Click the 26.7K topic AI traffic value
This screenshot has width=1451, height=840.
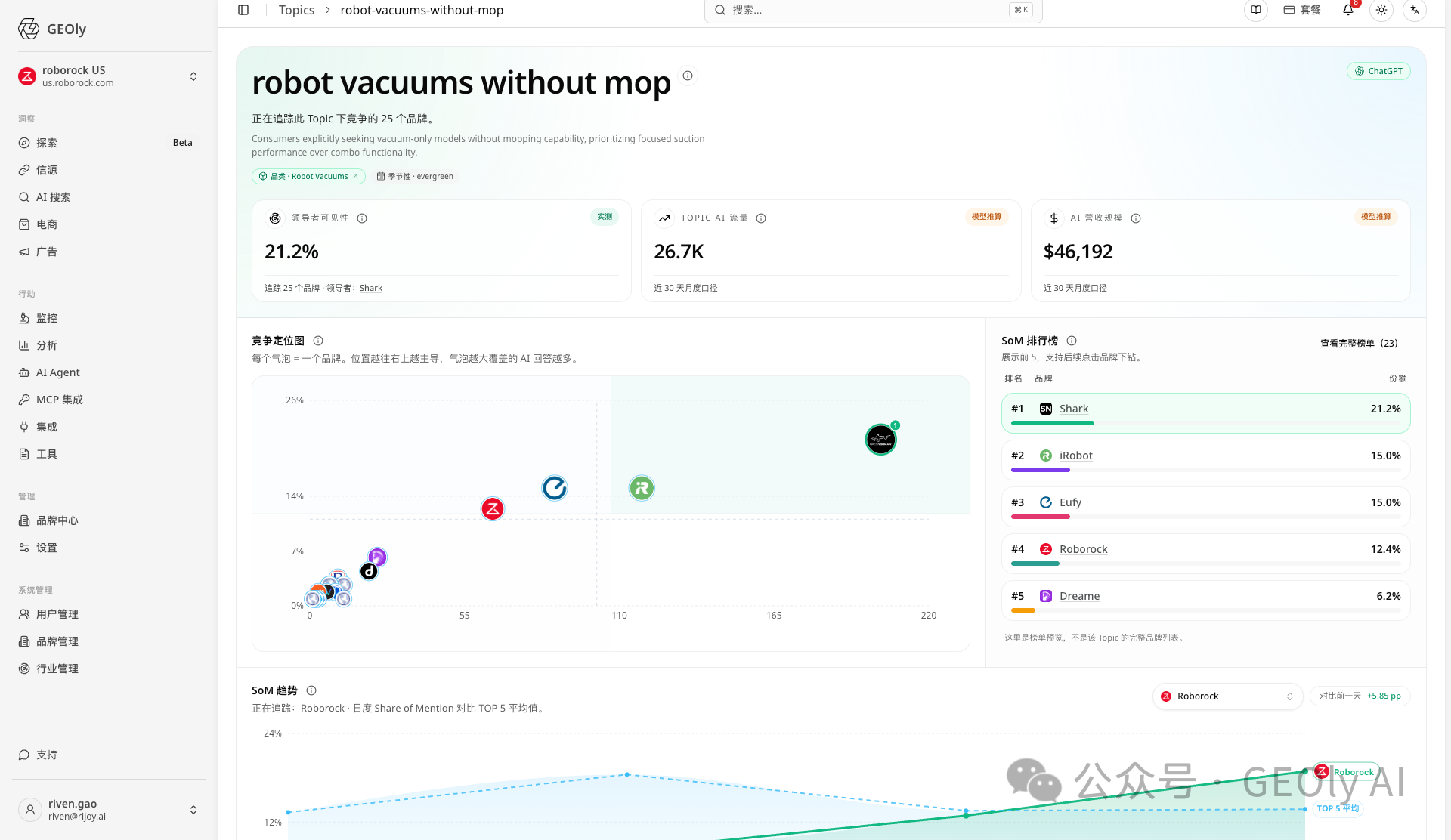[x=679, y=252]
